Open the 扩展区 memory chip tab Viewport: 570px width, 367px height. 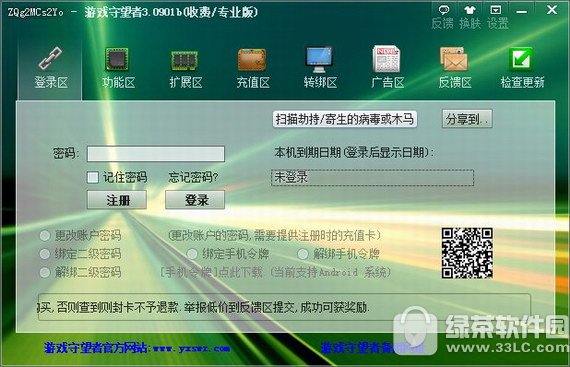185,68
